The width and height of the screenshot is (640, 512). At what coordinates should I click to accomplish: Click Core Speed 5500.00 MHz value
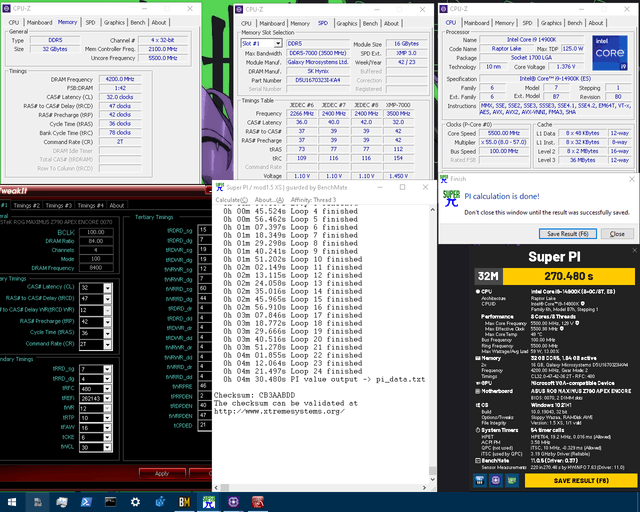point(504,133)
